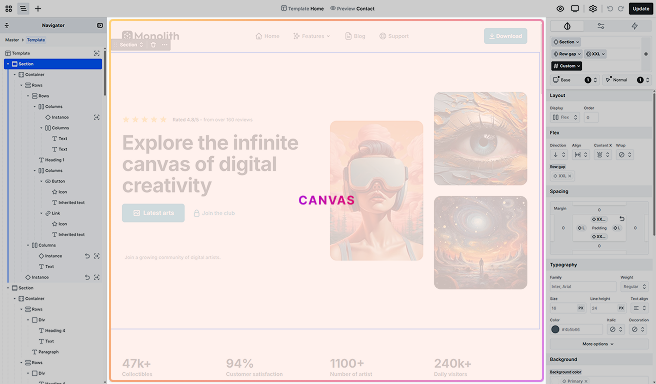Viewport: 656px width, 384px height.
Task: Collapse the selected Section tree node
Action: (x=8, y=64)
